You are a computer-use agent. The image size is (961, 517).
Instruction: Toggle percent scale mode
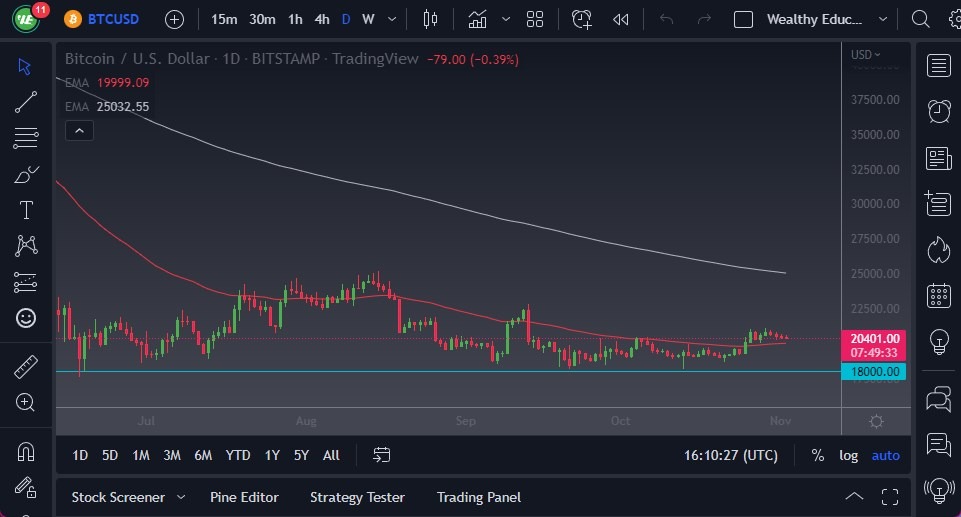pos(818,455)
